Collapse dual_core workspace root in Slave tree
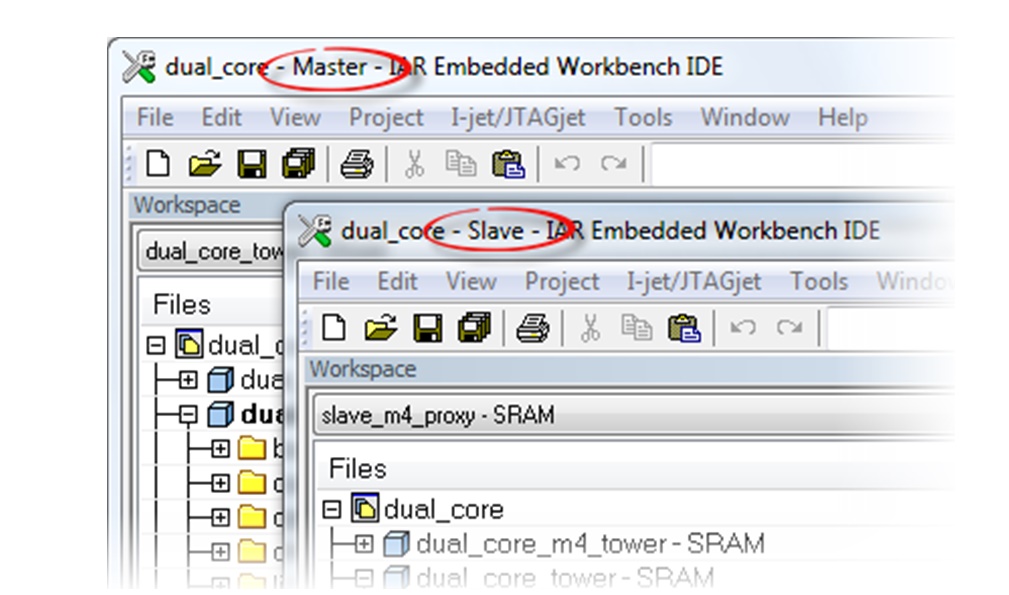 pos(333,510)
